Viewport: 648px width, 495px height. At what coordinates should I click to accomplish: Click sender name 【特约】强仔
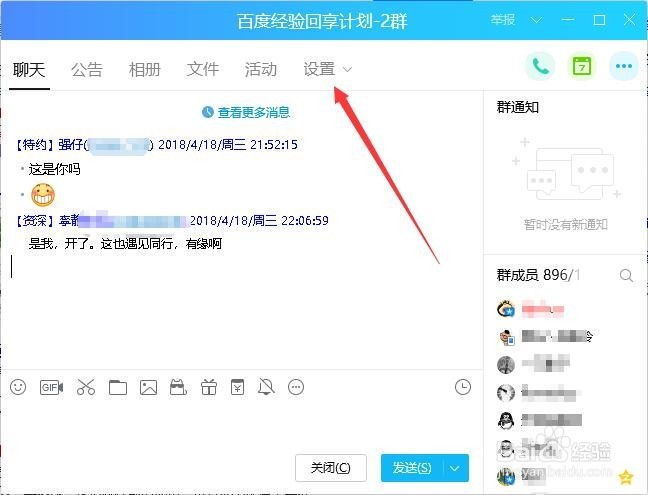(49, 145)
